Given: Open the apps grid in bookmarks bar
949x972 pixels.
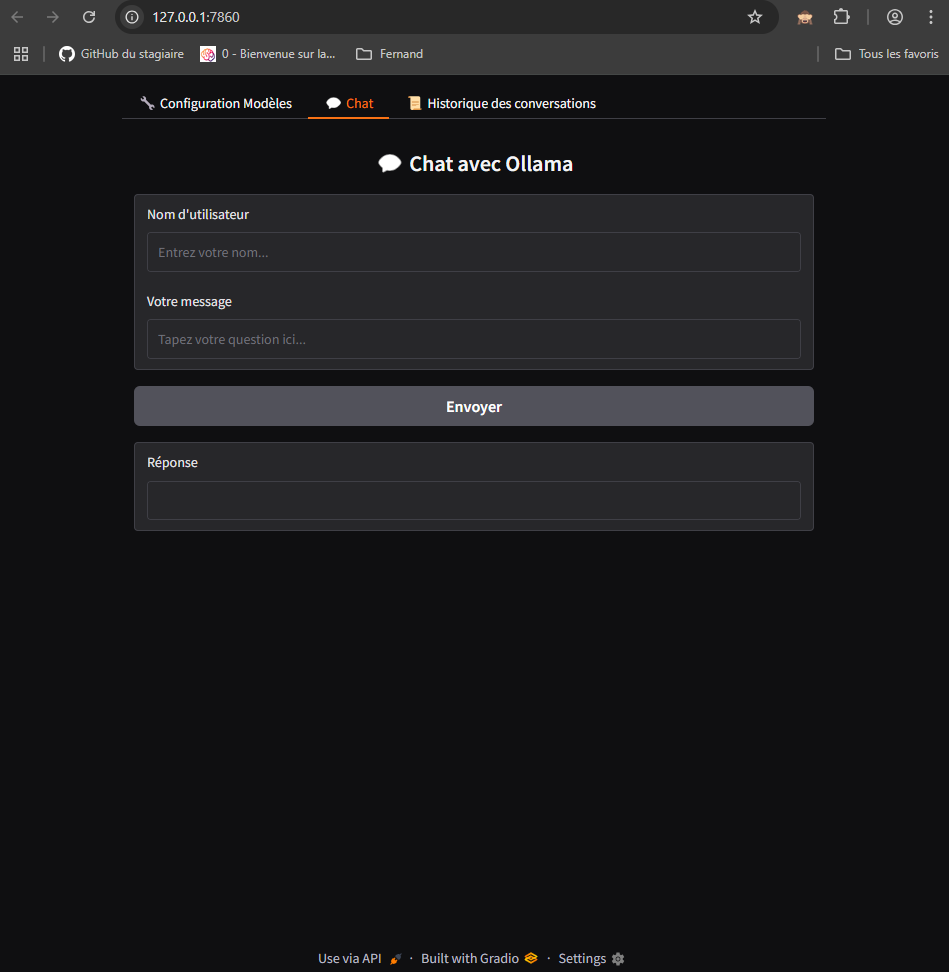Looking at the screenshot, I should [21, 54].
